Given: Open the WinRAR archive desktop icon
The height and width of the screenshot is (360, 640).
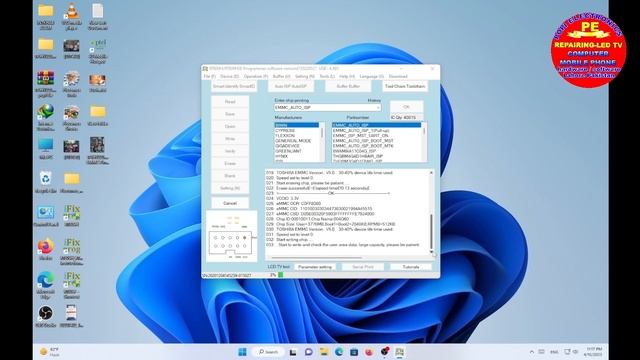Looking at the screenshot, I should [45, 84].
